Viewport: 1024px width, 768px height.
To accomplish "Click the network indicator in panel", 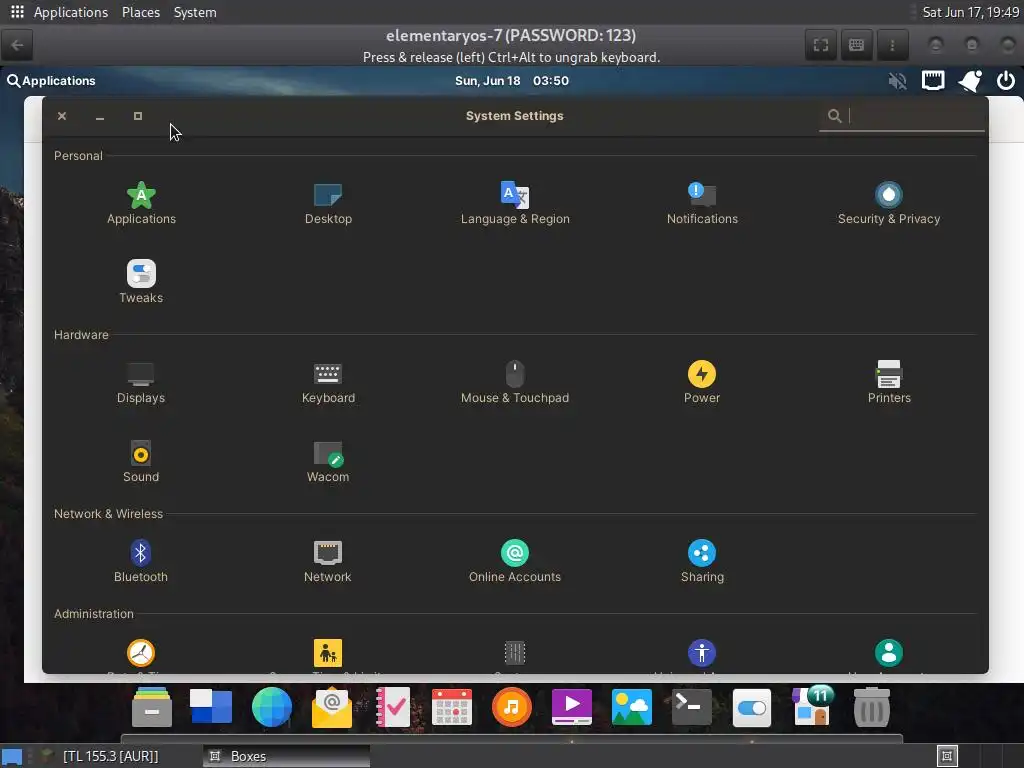I will (x=933, y=81).
